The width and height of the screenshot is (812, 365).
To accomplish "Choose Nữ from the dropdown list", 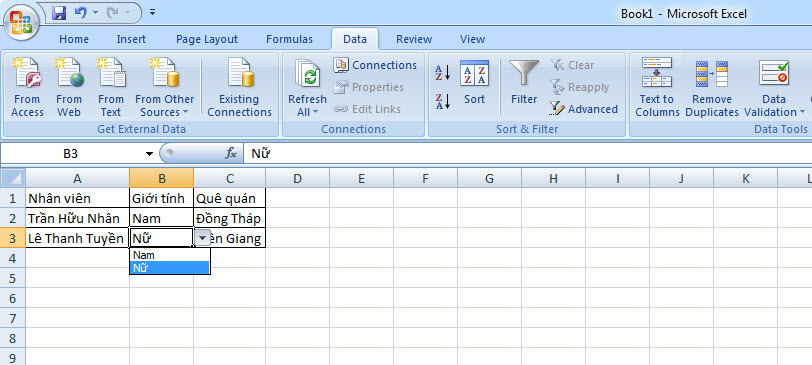I will pyautogui.click(x=170, y=268).
